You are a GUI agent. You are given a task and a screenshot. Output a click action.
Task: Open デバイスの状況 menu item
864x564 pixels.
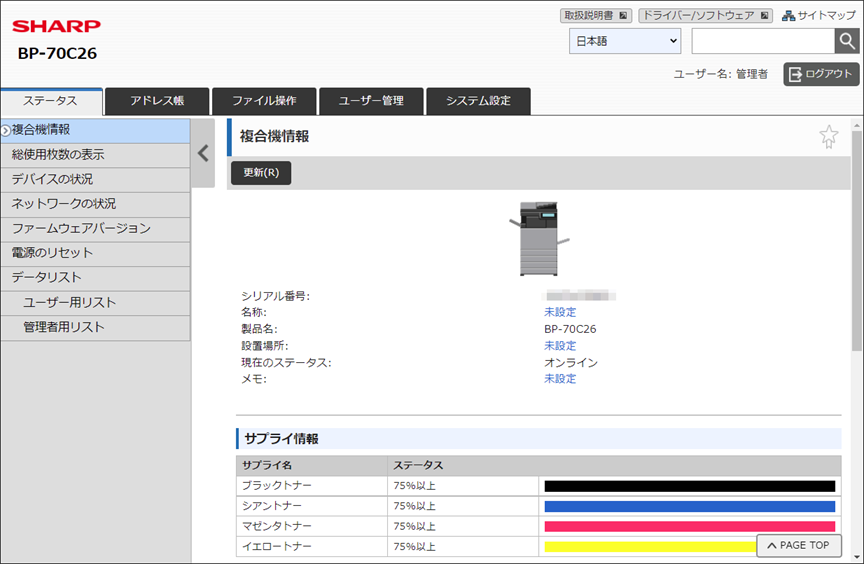coord(95,180)
